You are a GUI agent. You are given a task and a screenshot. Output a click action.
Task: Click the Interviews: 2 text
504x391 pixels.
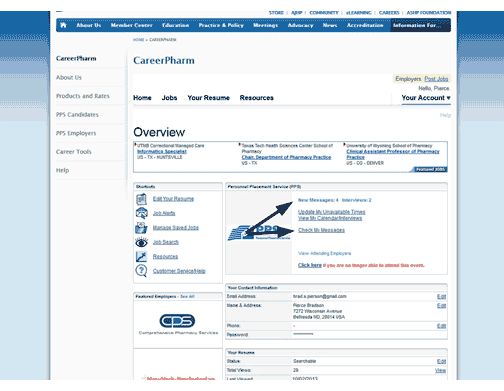point(356,200)
